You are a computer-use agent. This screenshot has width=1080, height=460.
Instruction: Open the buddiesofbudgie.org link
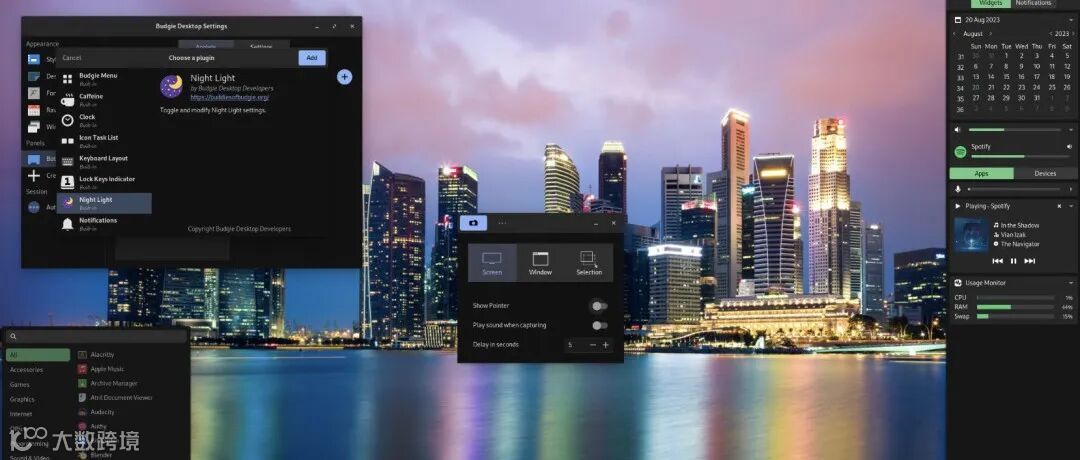[229, 98]
